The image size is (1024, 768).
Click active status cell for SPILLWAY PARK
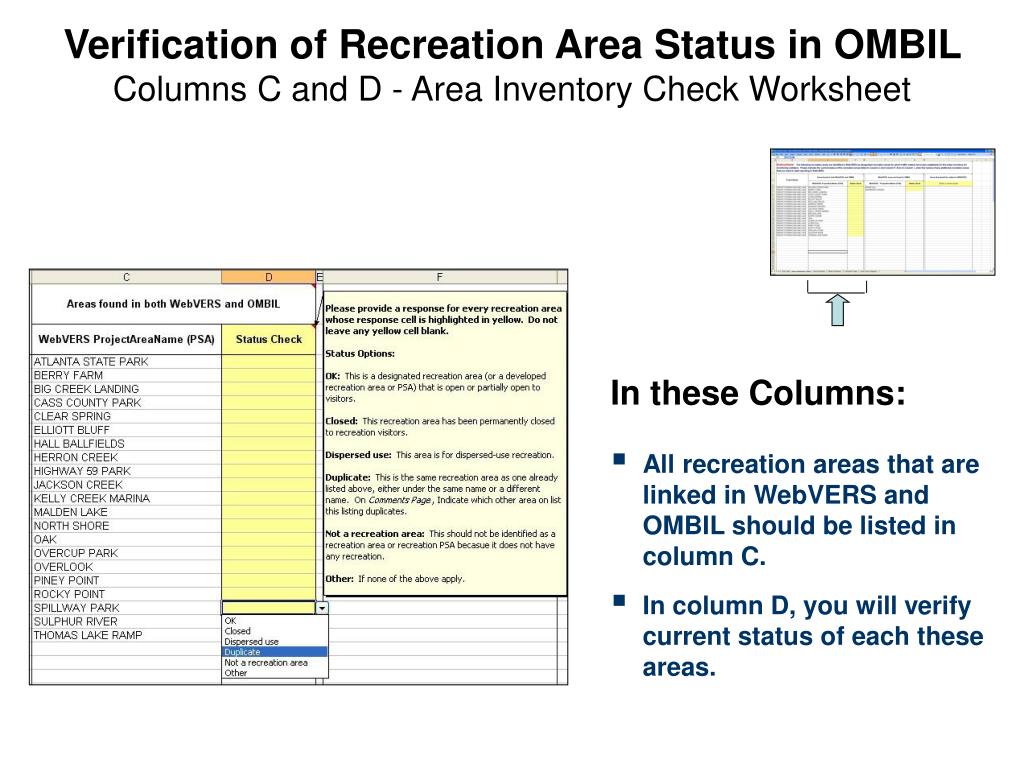pyautogui.click(x=269, y=608)
